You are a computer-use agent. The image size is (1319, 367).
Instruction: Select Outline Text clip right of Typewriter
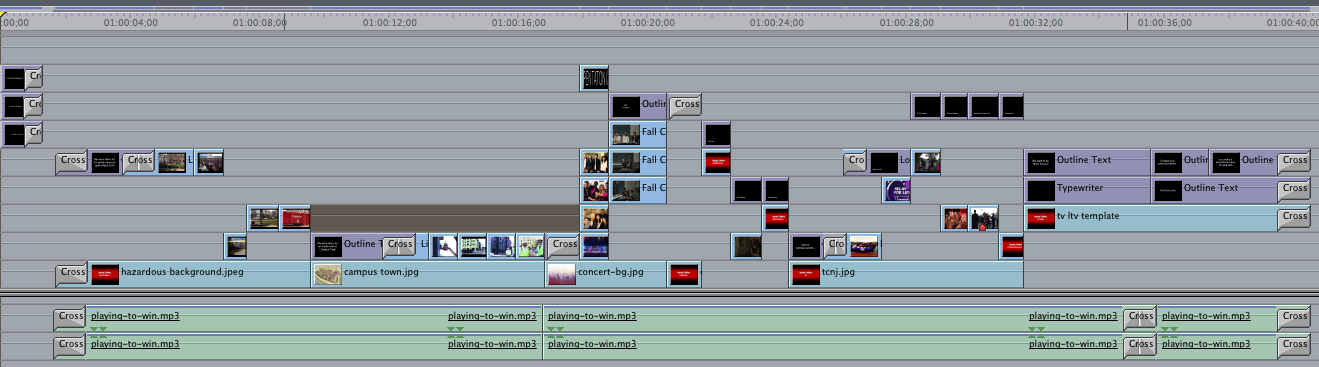pos(1214,190)
